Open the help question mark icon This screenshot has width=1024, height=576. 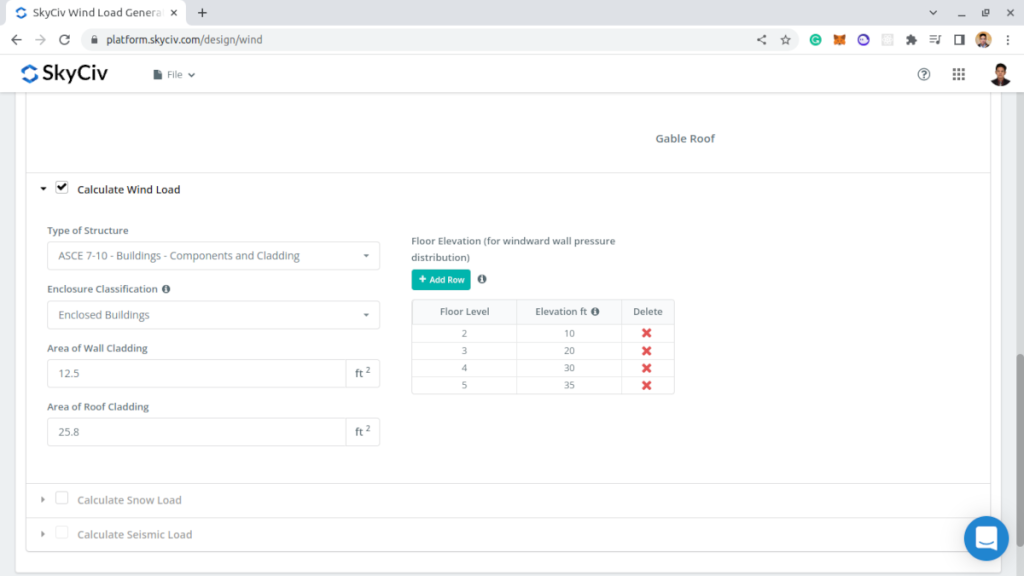click(924, 74)
